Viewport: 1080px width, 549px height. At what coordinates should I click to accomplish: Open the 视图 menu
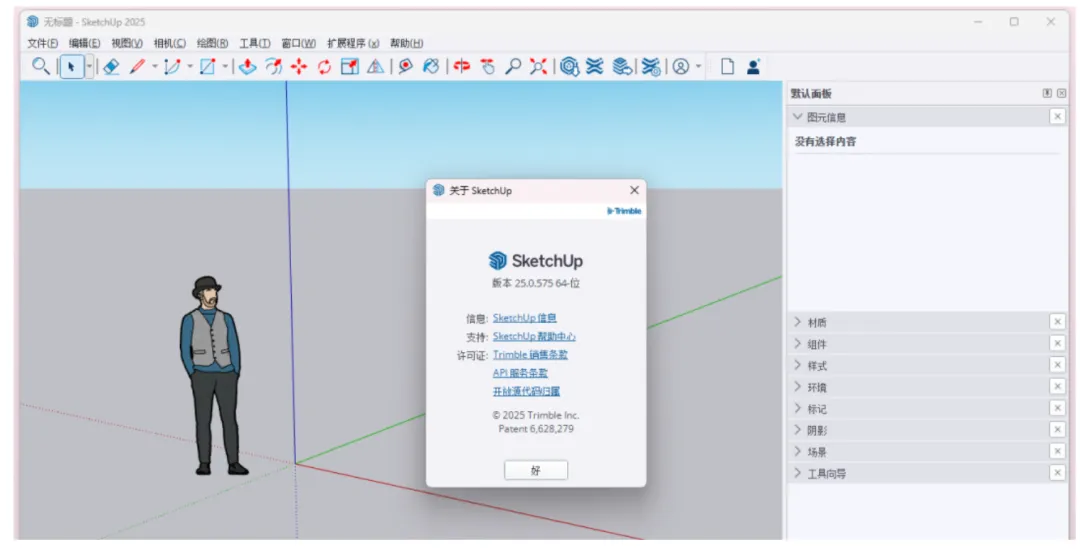[x=127, y=43]
